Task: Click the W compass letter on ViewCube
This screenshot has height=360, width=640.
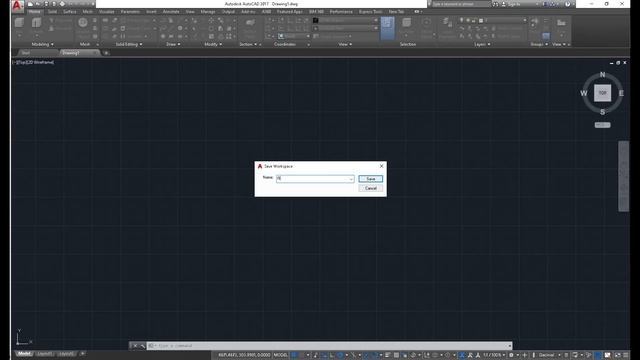Action: (x=584, y=93)
